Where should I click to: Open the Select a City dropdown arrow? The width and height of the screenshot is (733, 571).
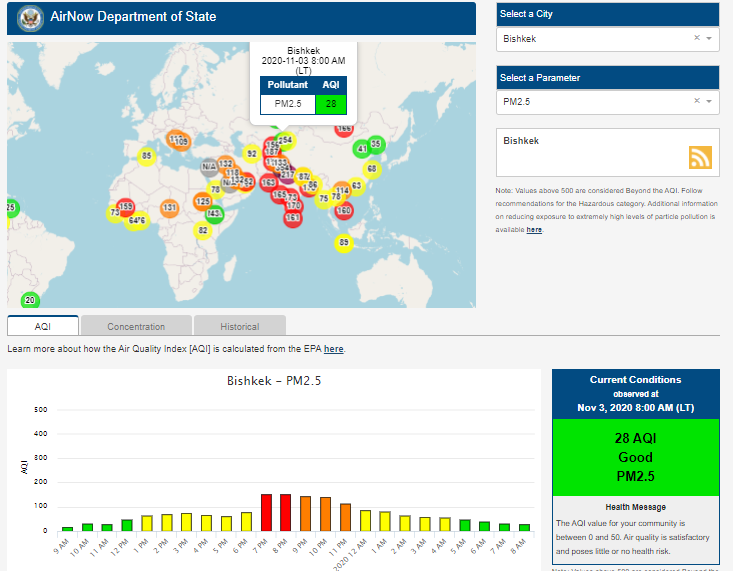pyautogui.click(x=709, y=38)
